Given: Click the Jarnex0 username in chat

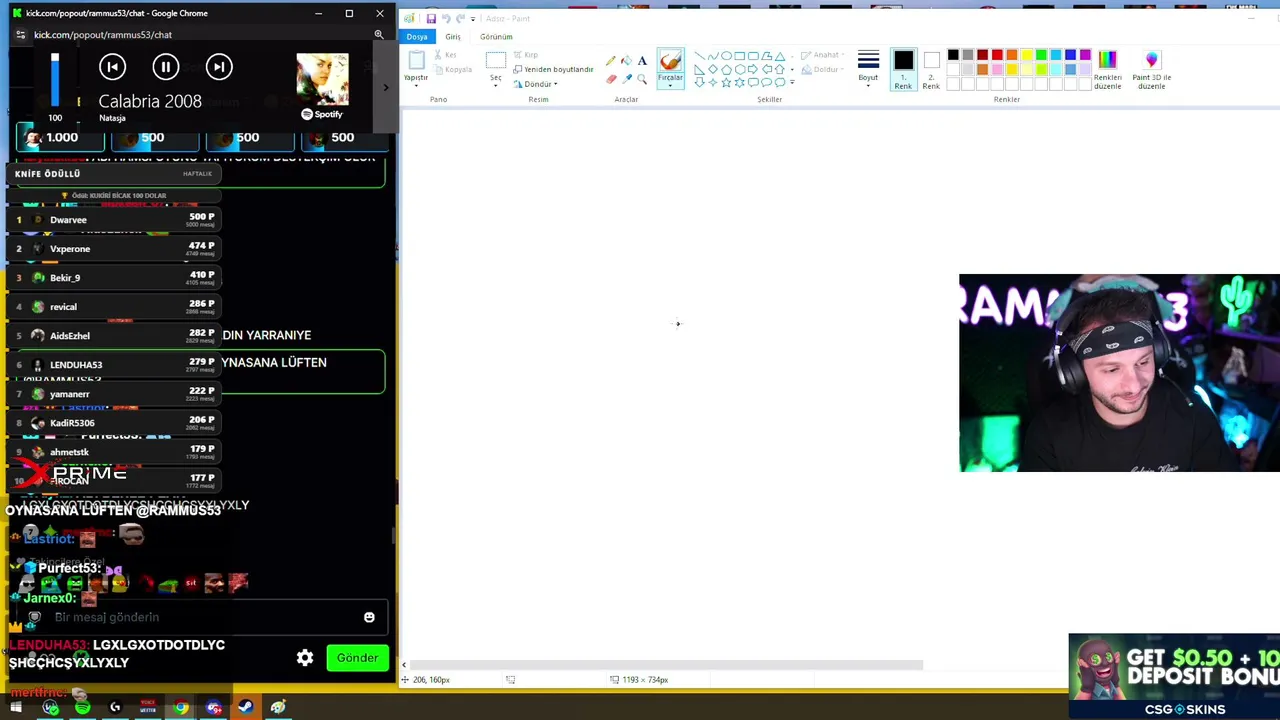Looking at the screenshot, I should pyautogui.click(x=50, y=598).
